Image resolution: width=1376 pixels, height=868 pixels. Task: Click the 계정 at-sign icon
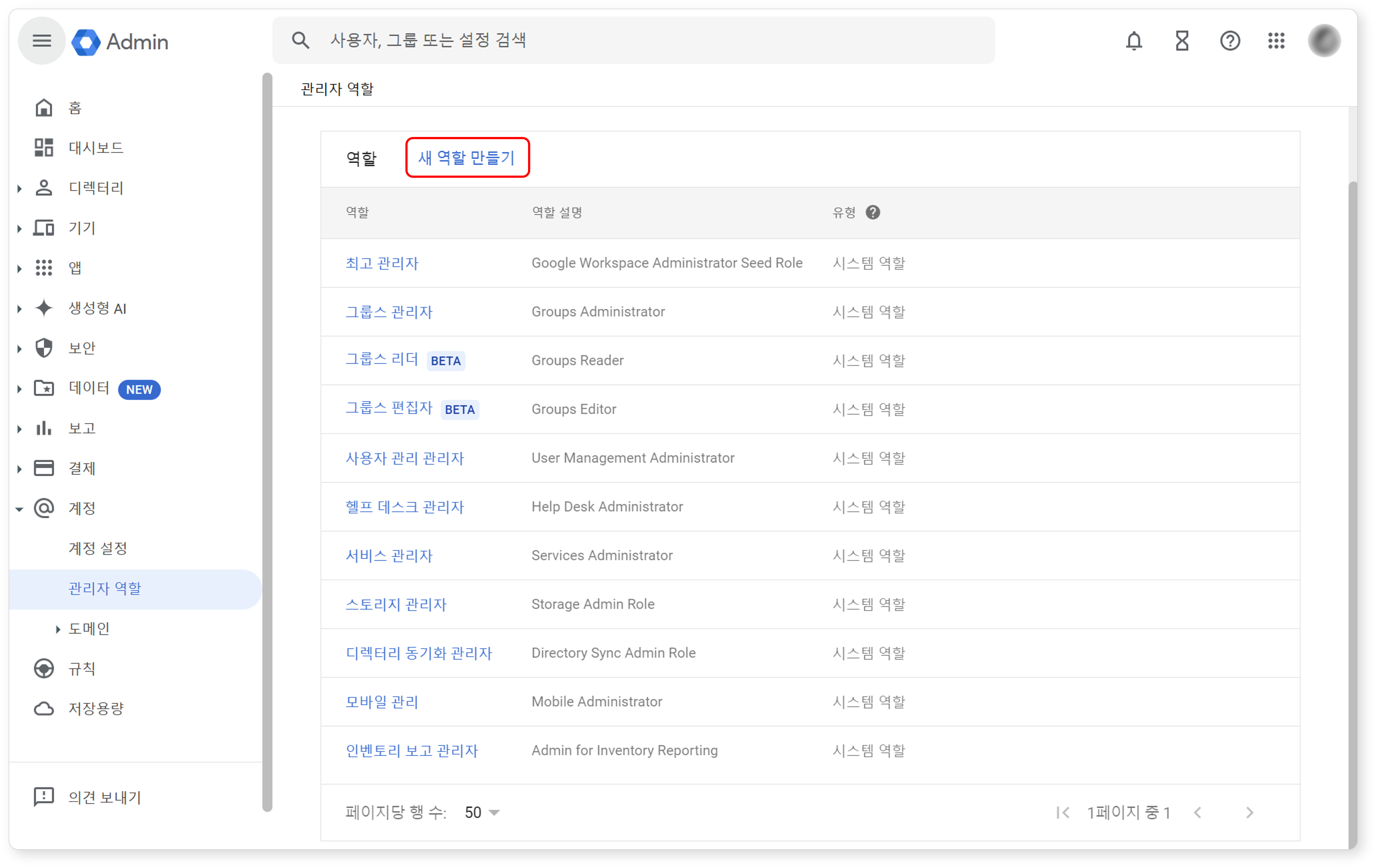(44, 508)
